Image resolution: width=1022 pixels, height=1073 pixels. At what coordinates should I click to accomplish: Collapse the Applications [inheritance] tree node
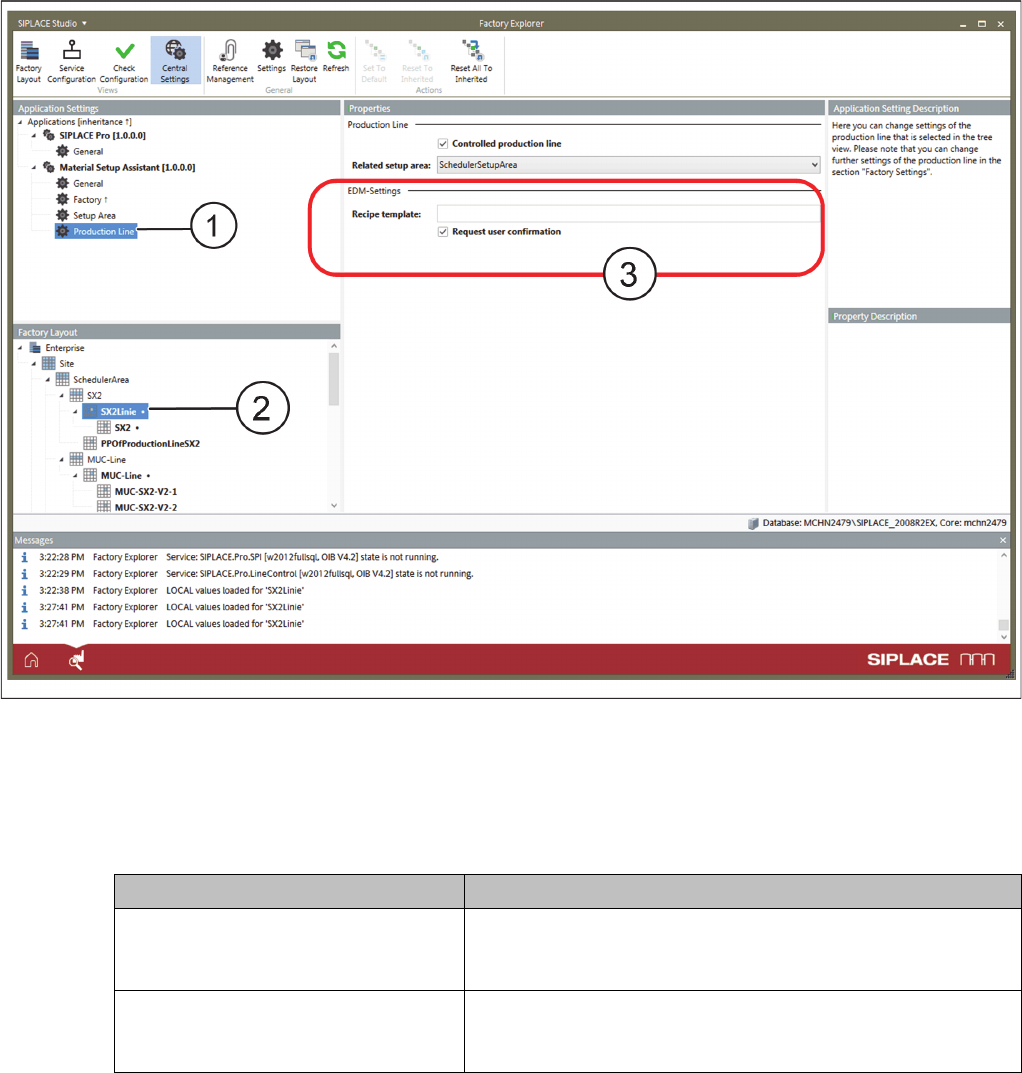pyautogui.click(x=20, y=122)
